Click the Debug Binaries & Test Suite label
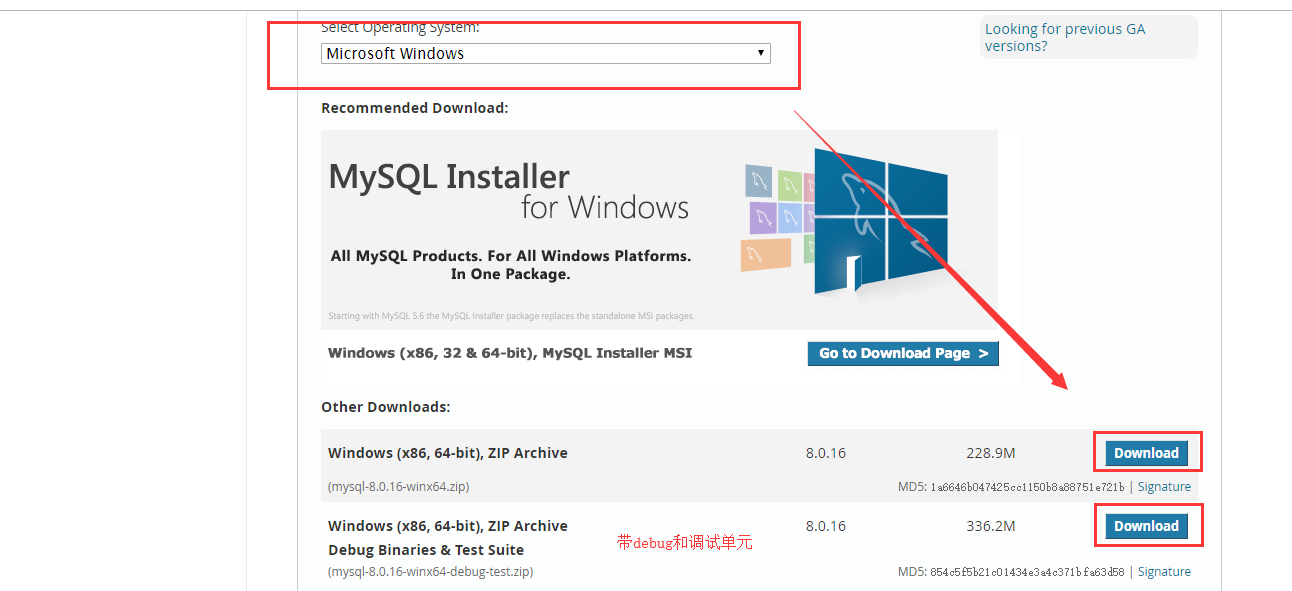The height and width of the screenshot is (591, 1292). pos(426,550)
